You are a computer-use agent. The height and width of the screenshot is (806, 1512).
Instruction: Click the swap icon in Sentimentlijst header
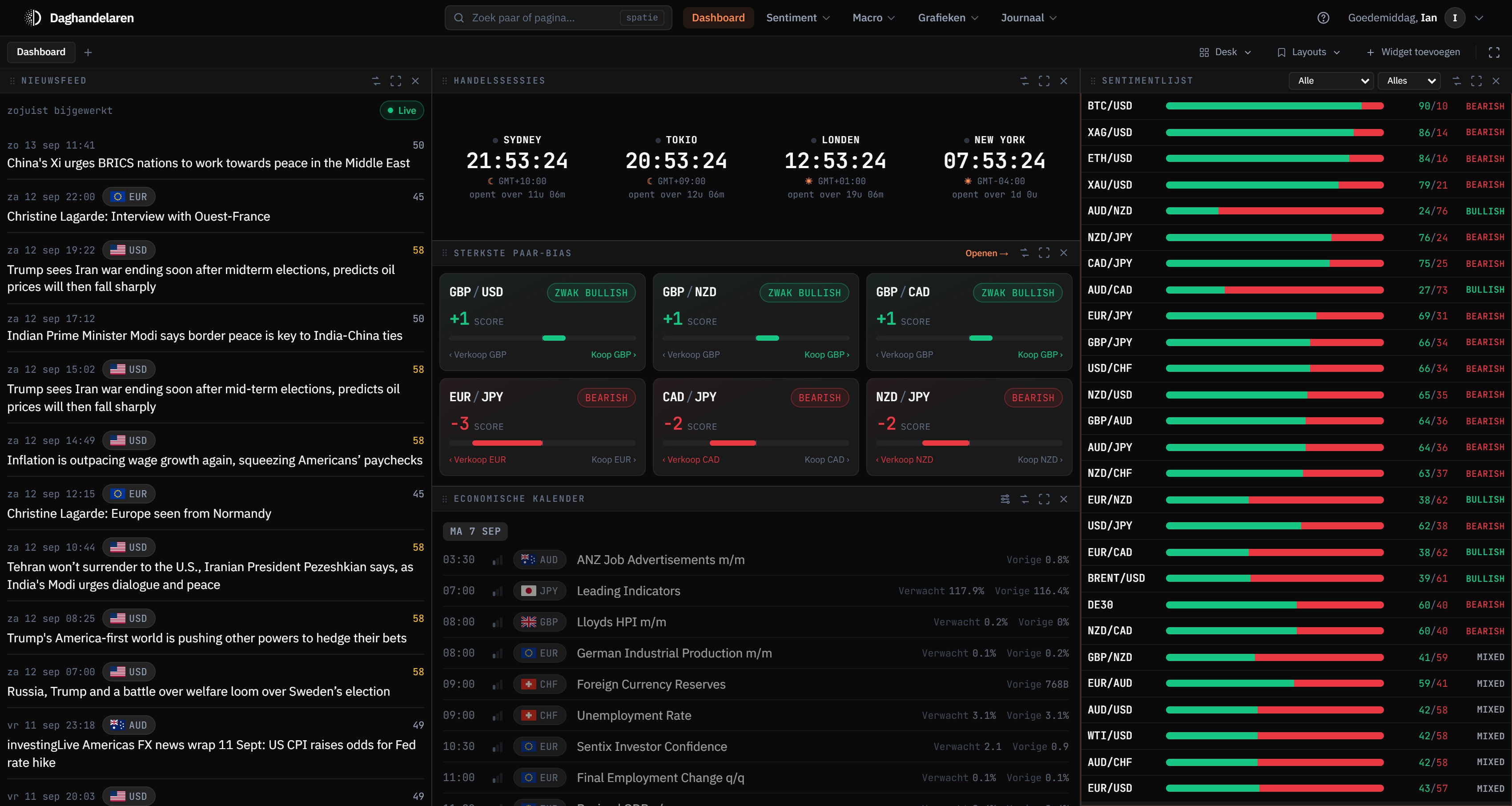pyautogui.click(x=1457, y=81)
